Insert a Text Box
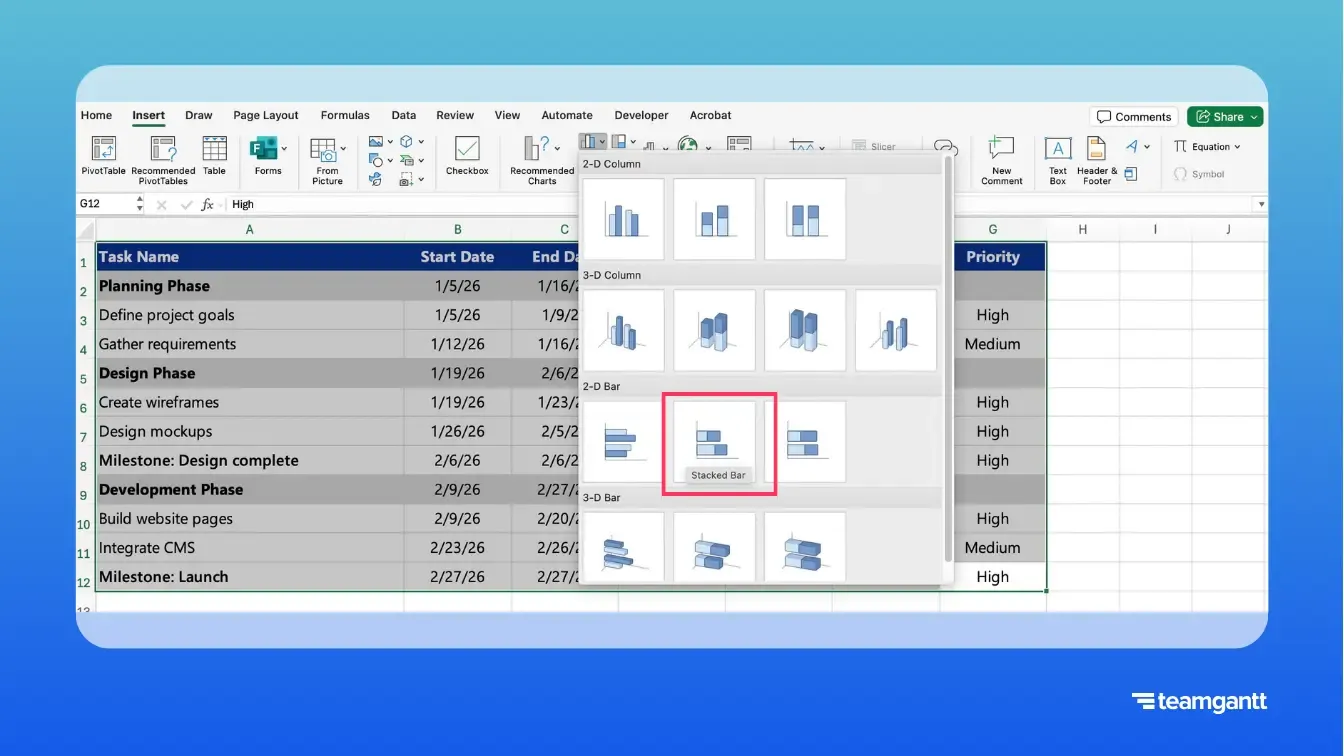Viewport: 1344px width, 756px height. [x=1058, y=160]
